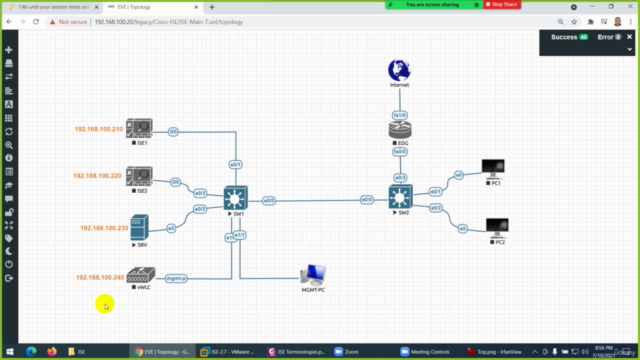Screen dimensions: 640x360
Task: Select the EDG router node
Action: click(x=400, y=130)
